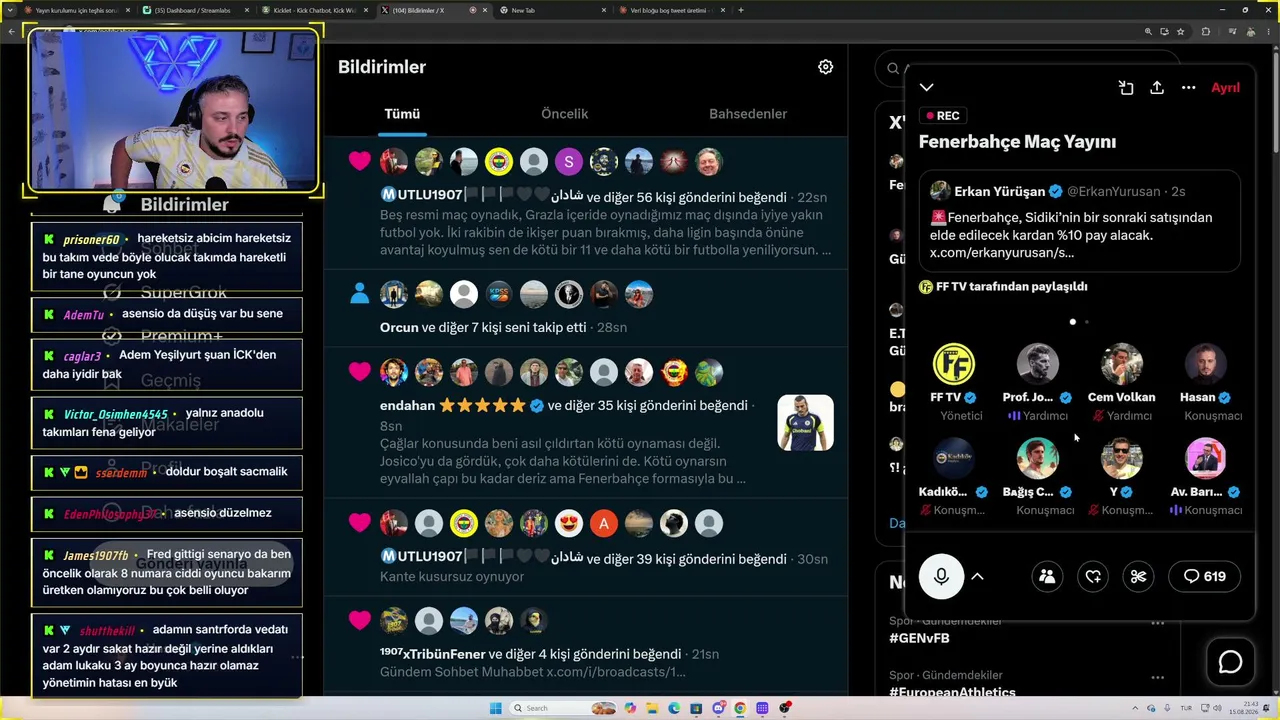This screenshot has height=720, width=1280.
Task: Open the Windows Start menu
Action: click(x=495, y=708)
